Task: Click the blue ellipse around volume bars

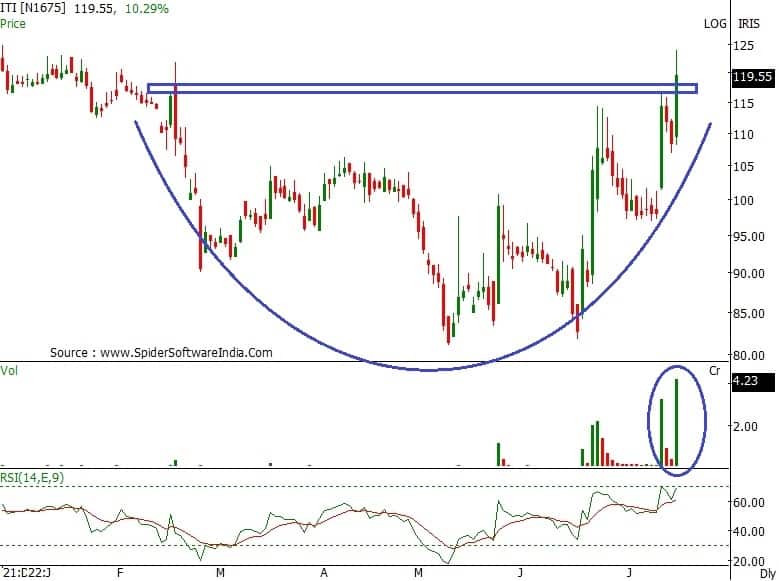Action: [651, 420]
